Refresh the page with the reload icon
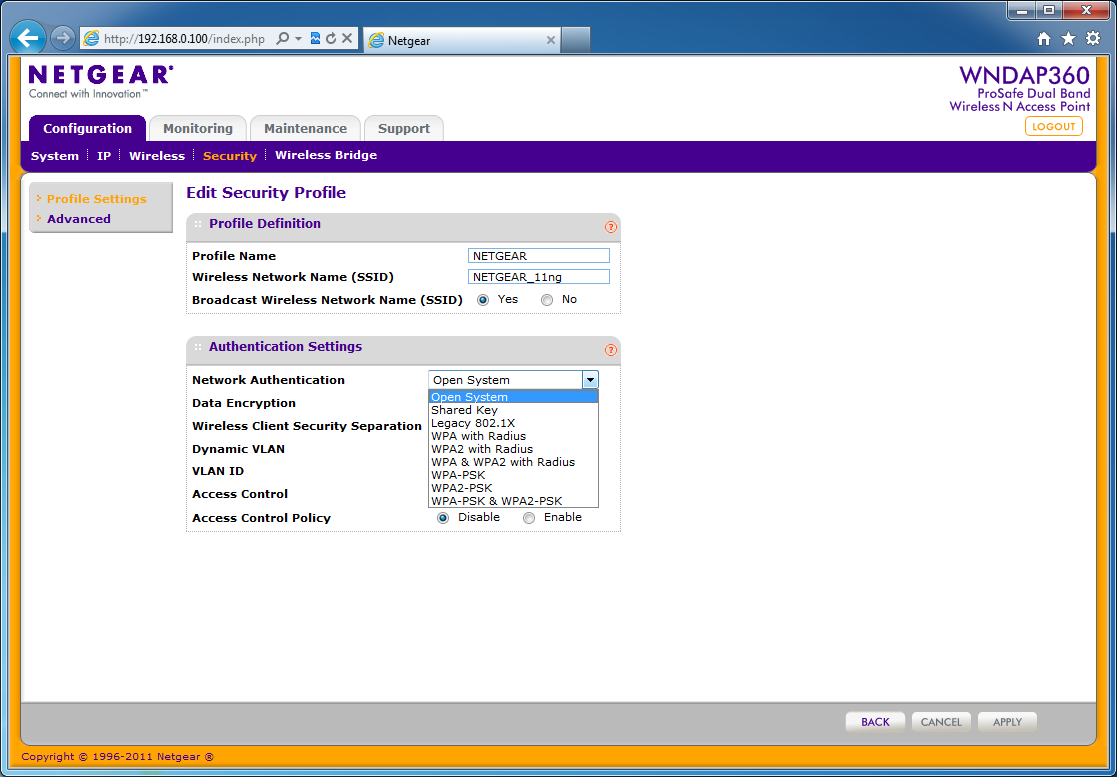Screen dimensions: 1117x777 coord(331,38)
